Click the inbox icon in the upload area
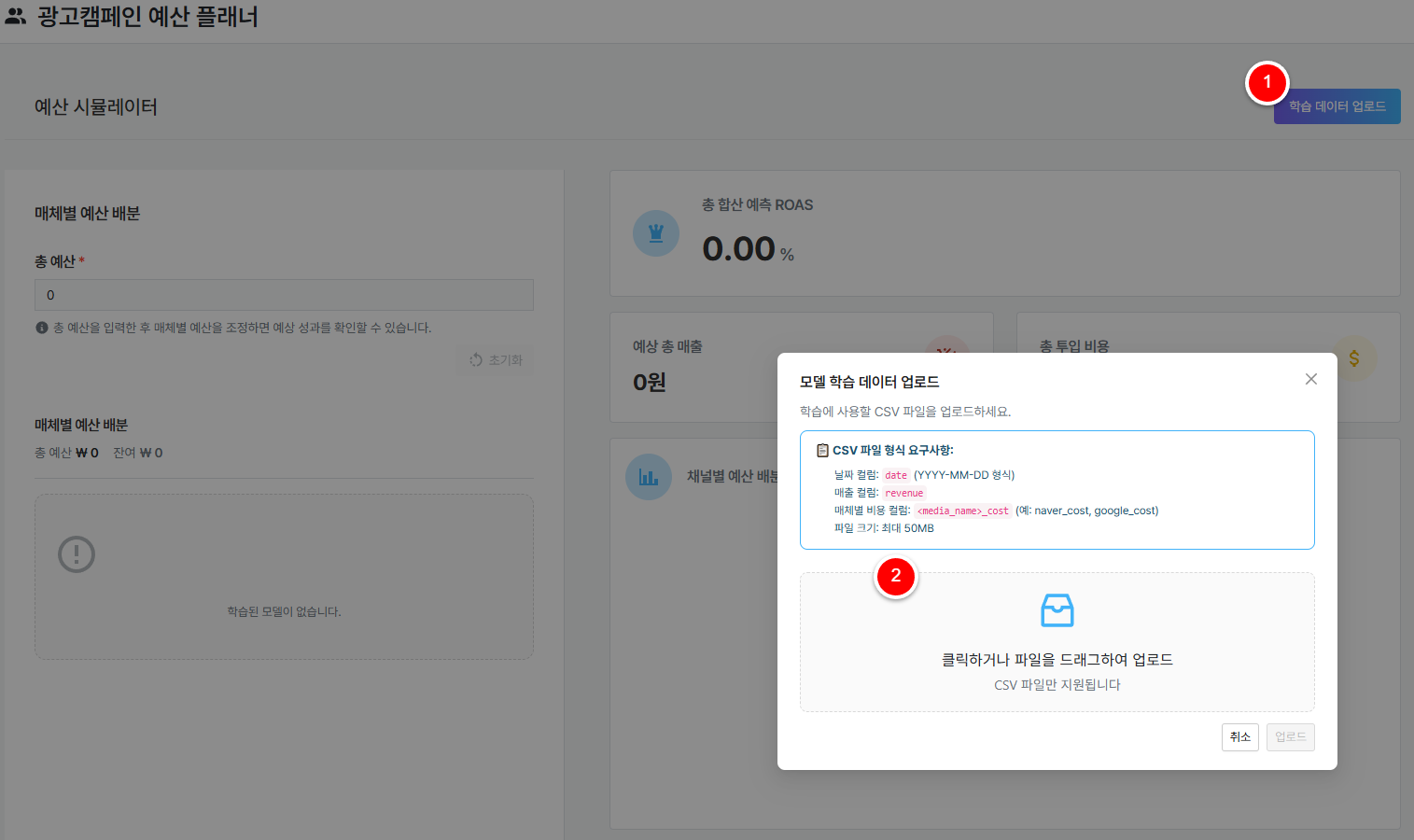The image size is (1414, 840). [x=1057, y=611]
